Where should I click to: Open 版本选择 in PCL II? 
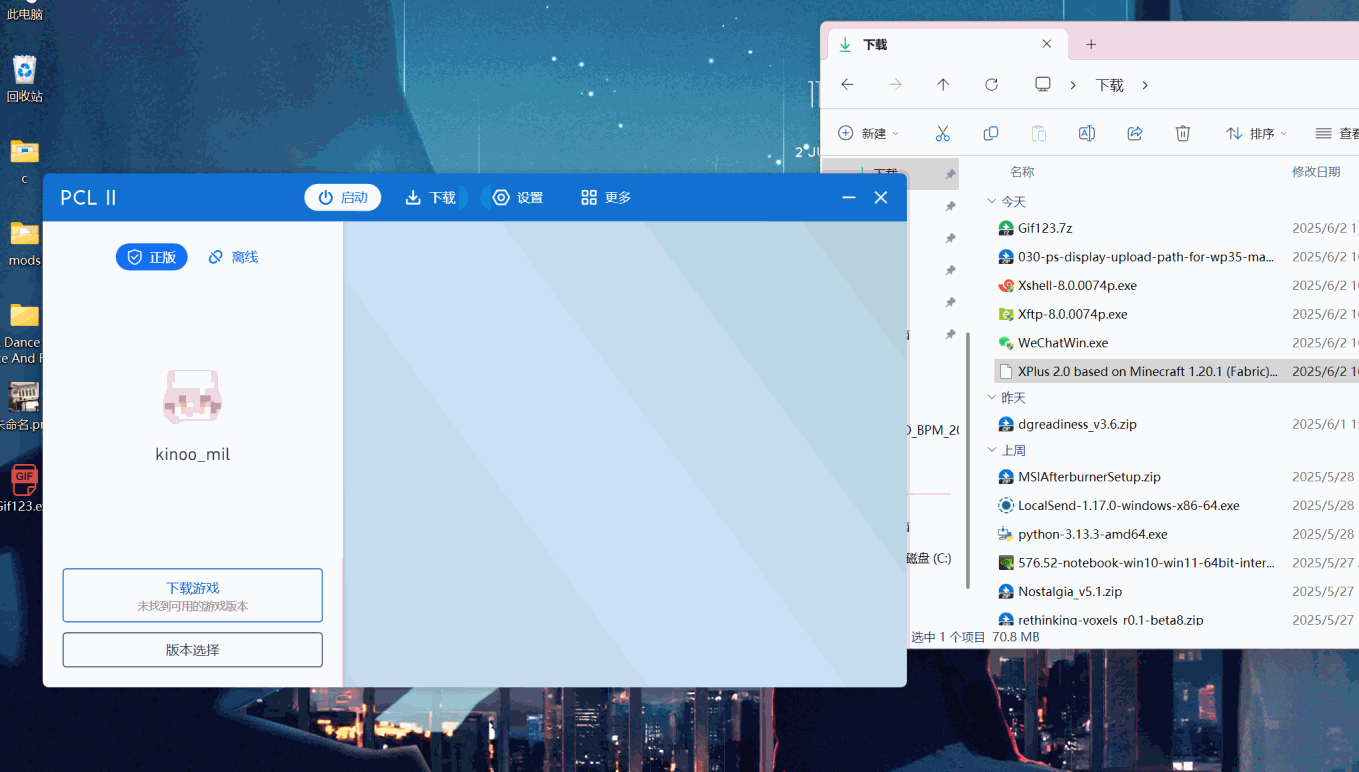pos(192,650)
